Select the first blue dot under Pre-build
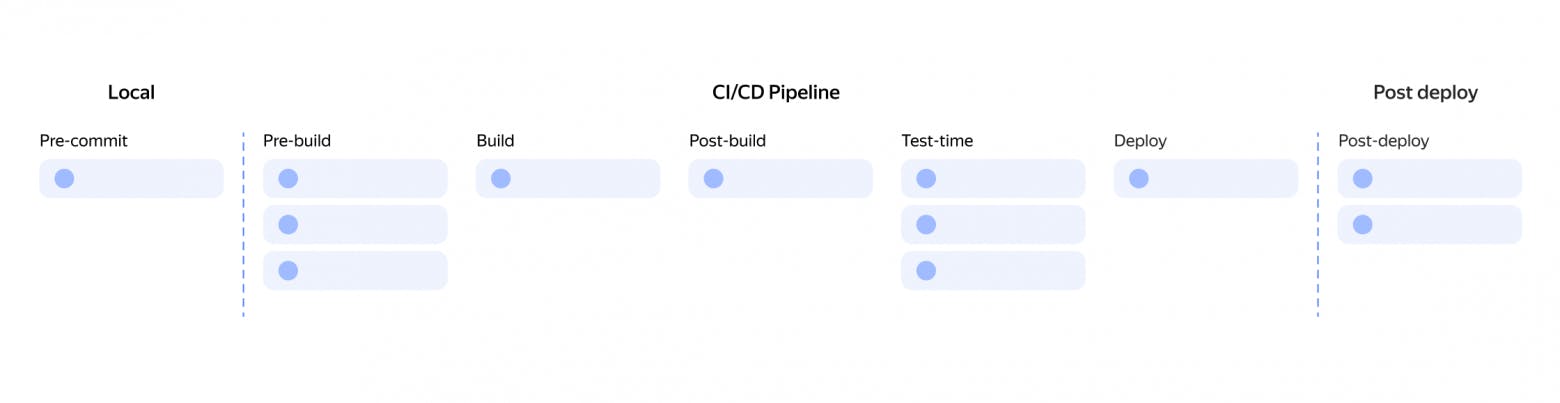The height and width of the screenshot is (403, 1560). [288, 179]
